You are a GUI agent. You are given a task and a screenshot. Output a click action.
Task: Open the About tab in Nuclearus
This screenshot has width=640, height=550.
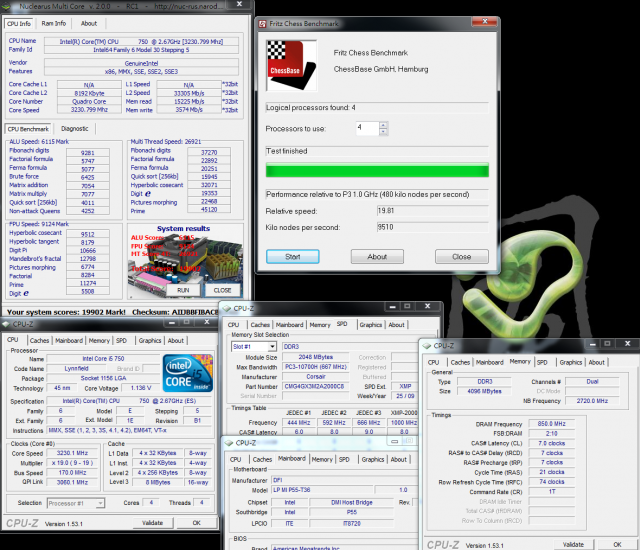pos(89,23)
